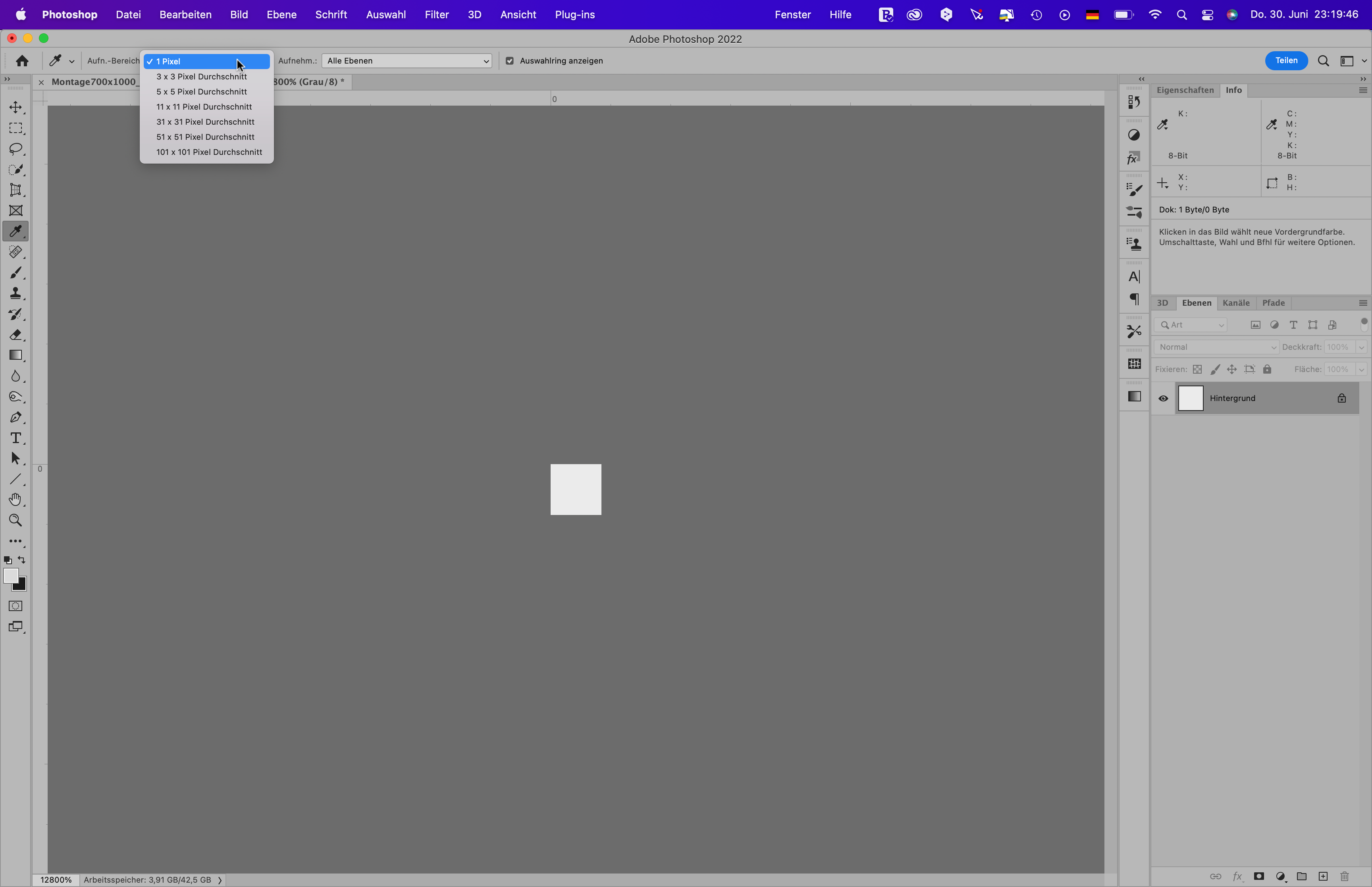Image resolution: width=1372 pixels, height=887 pixels.
Task: Hide the Hintergrund layer visibility
Action: [x=1163, y=398]
